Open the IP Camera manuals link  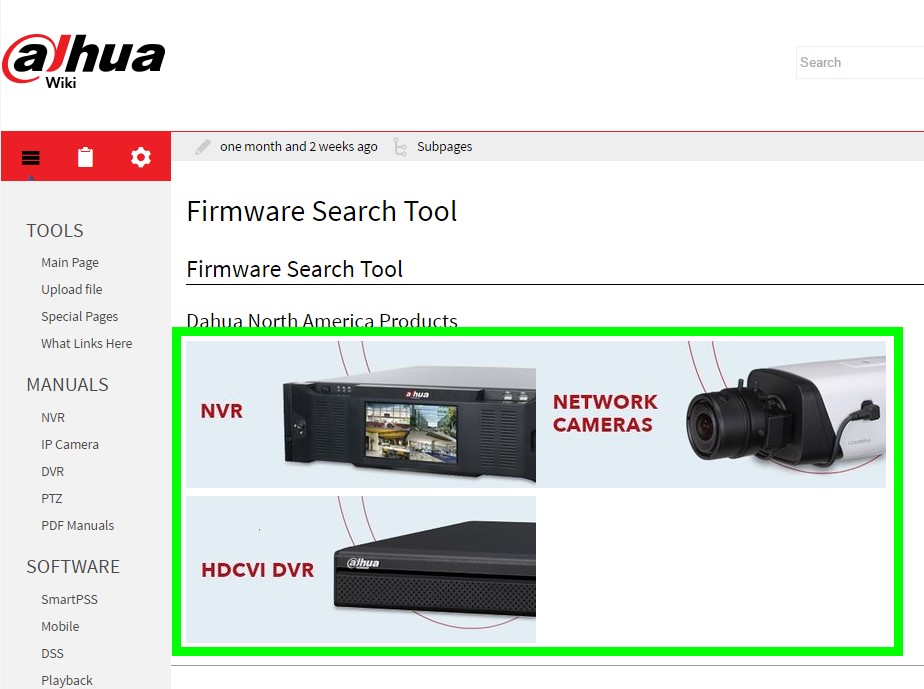(x=70, y=444)
